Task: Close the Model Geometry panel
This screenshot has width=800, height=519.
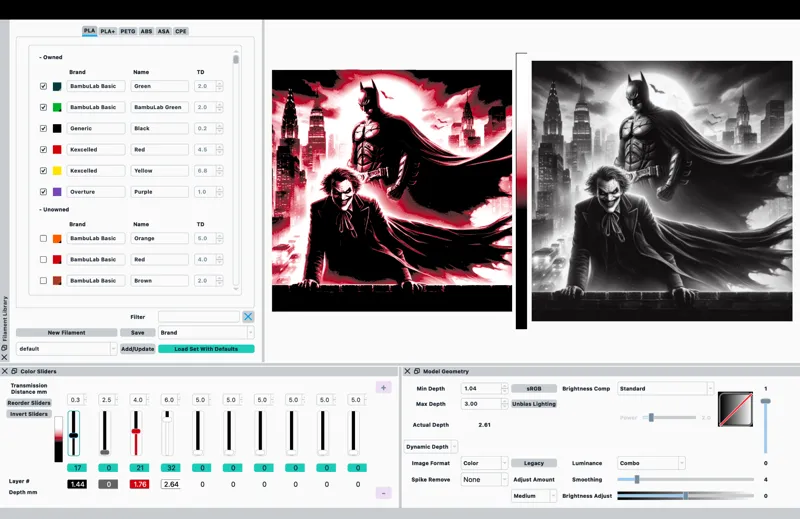Action: [x=407, y=371]
